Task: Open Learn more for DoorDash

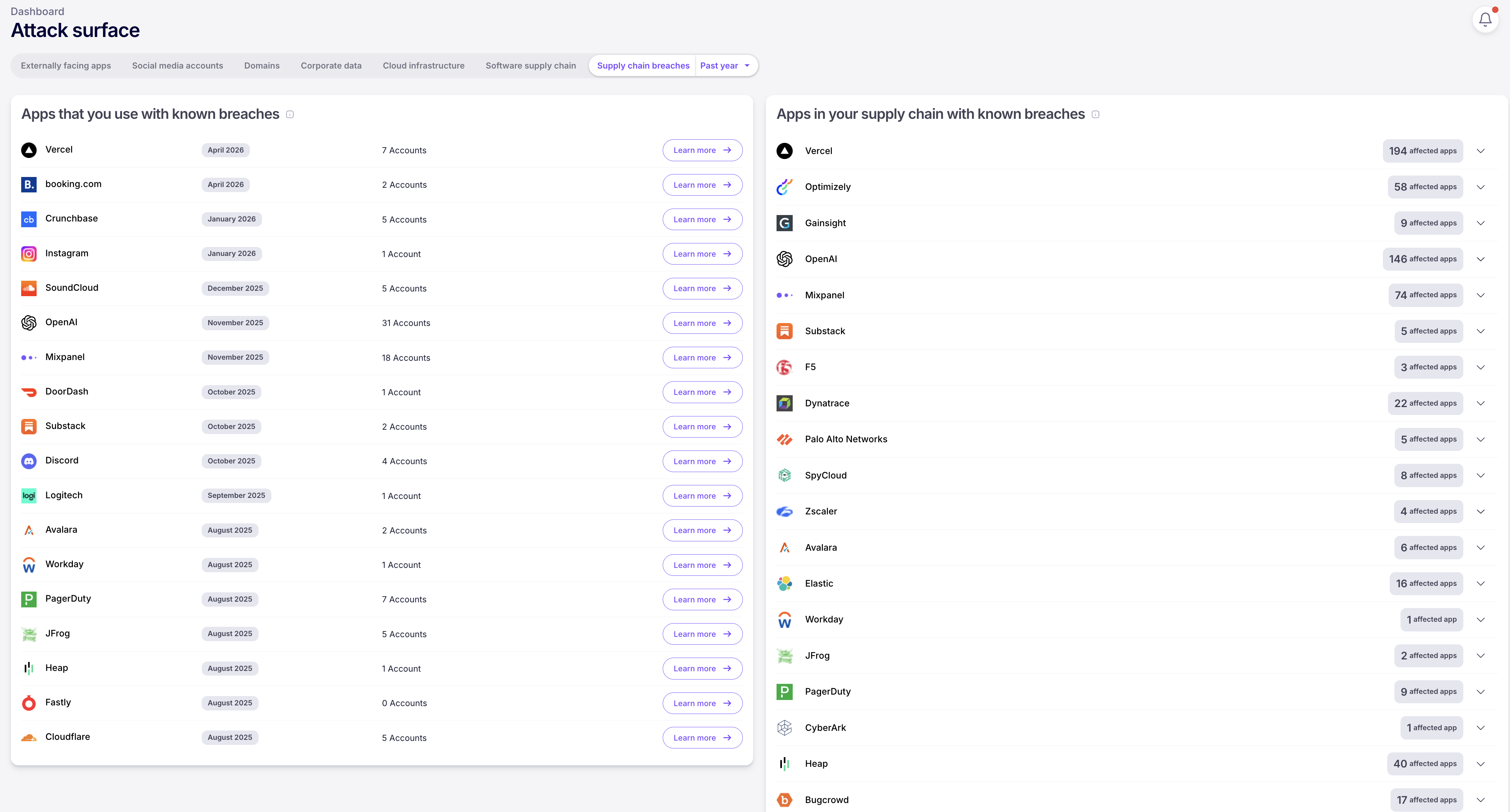Action: (702, 392)
